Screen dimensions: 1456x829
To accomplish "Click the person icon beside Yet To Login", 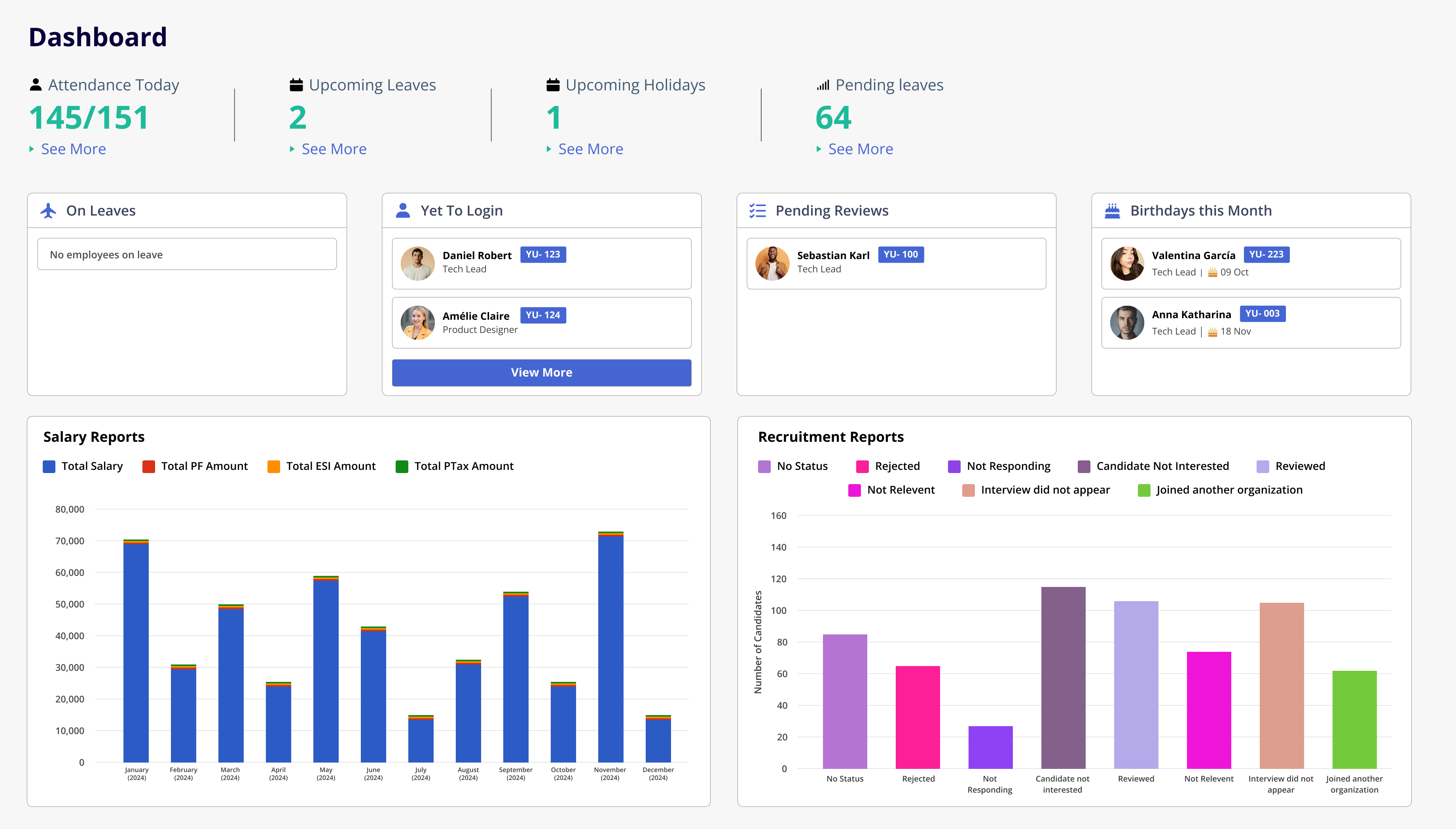I will point(403,211).
